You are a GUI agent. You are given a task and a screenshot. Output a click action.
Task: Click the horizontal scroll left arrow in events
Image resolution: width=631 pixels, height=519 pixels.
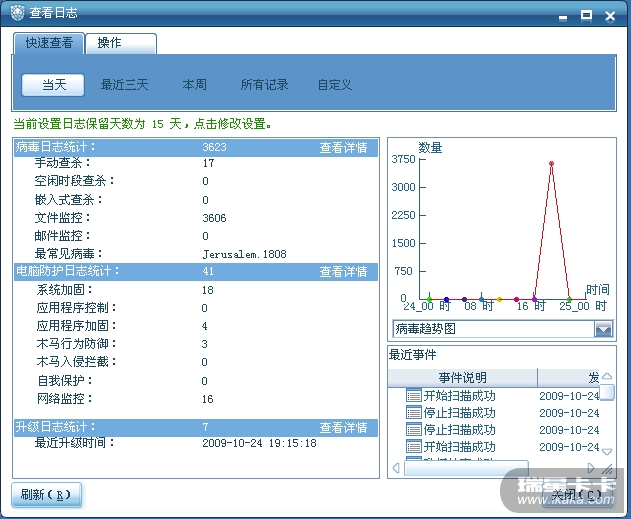click(396, 468)
